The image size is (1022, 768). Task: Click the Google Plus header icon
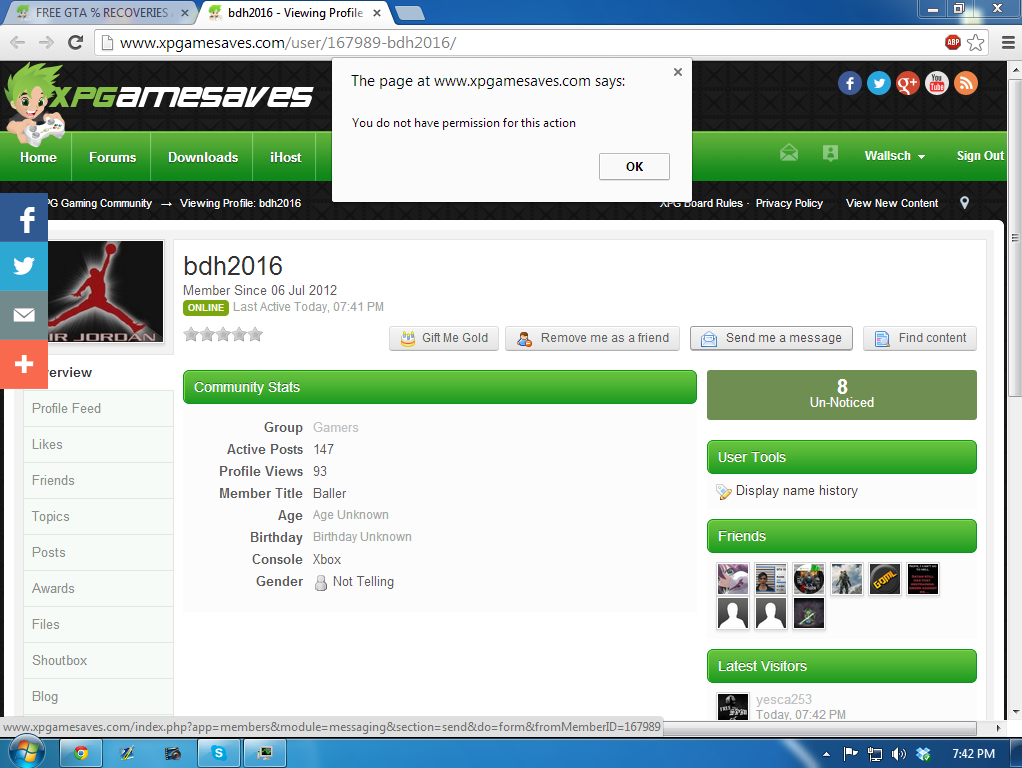pos(907,83)
